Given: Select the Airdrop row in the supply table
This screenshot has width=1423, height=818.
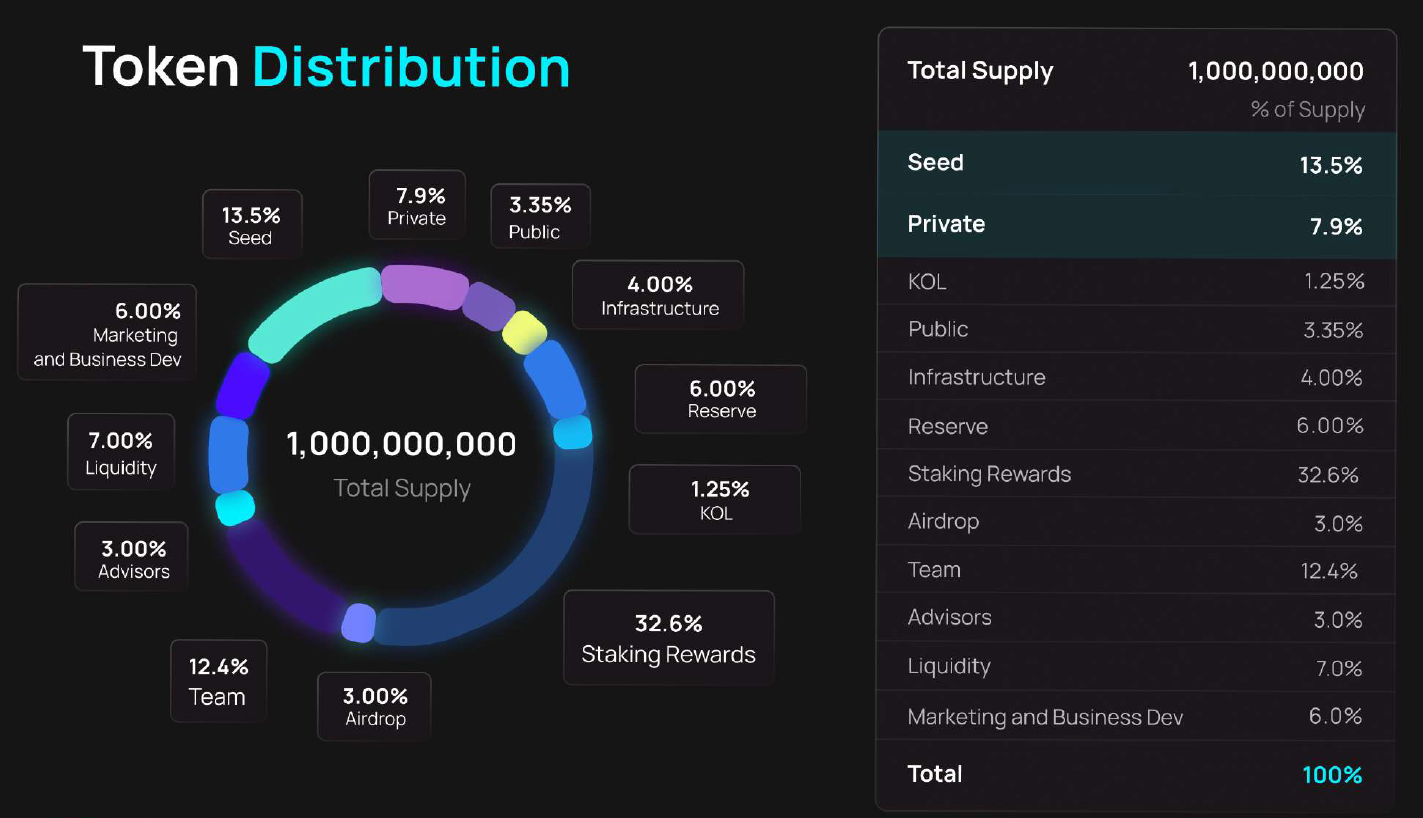Looking at the screenshot, I should point(1135,523).
